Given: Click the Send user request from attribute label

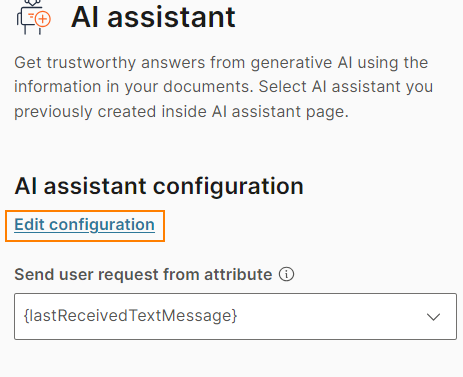Looking at the screenshot, I should click(143, 275).
